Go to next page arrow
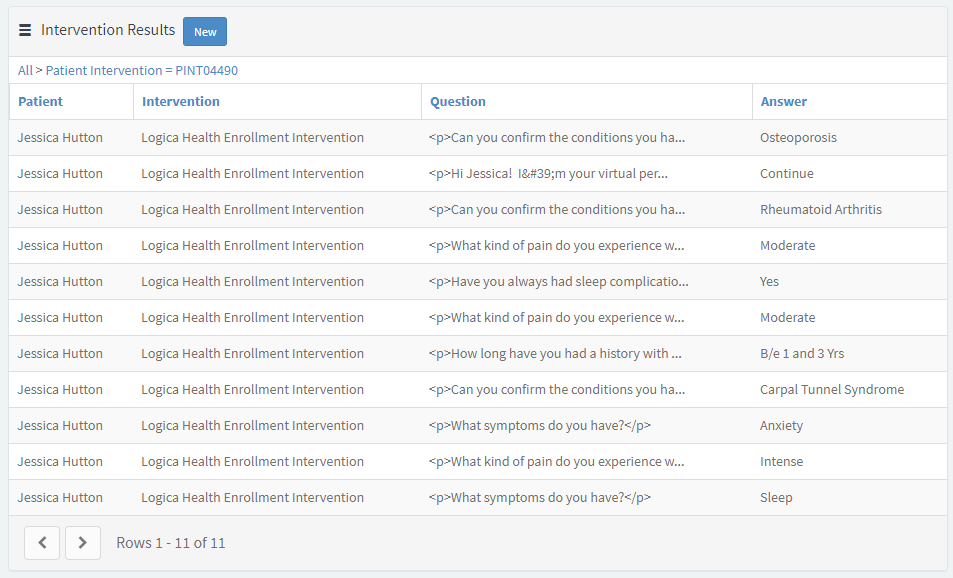953x578 pixels. pos(83,543)
